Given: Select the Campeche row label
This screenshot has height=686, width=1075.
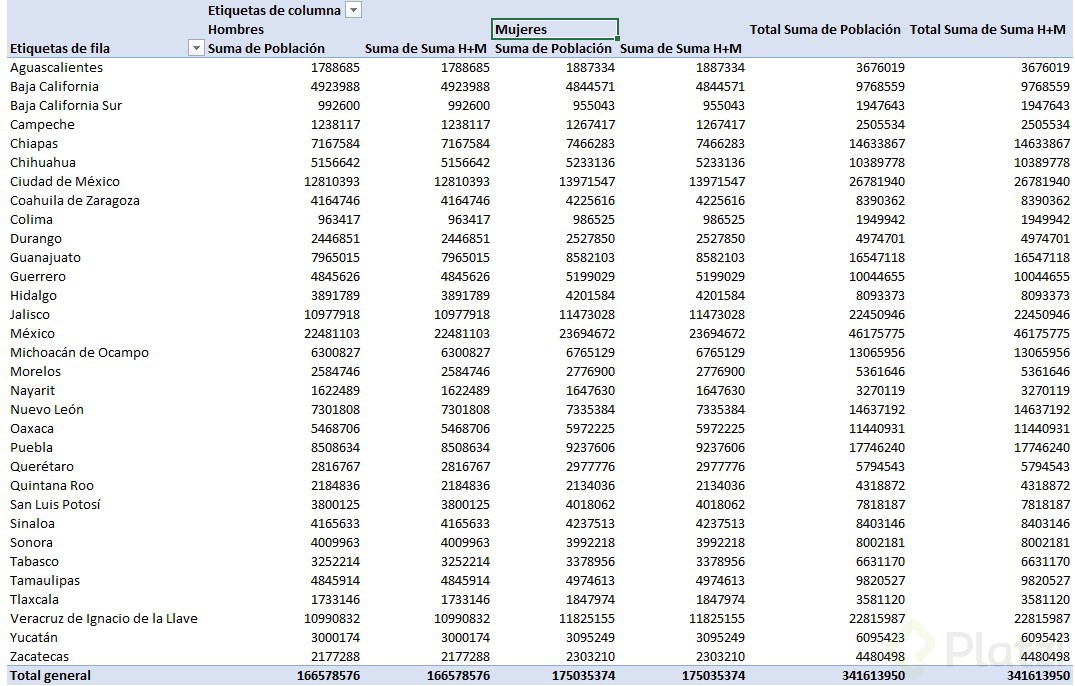Looking at the screenshot, I should pos(42,125).
